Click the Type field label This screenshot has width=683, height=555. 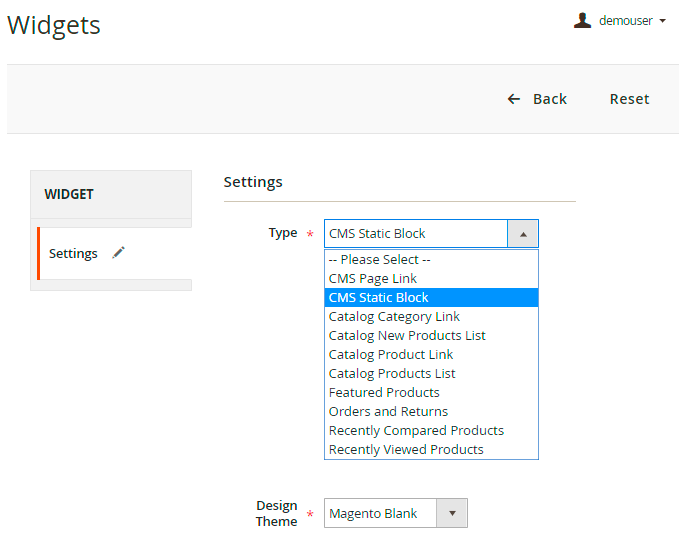(283, 233)
